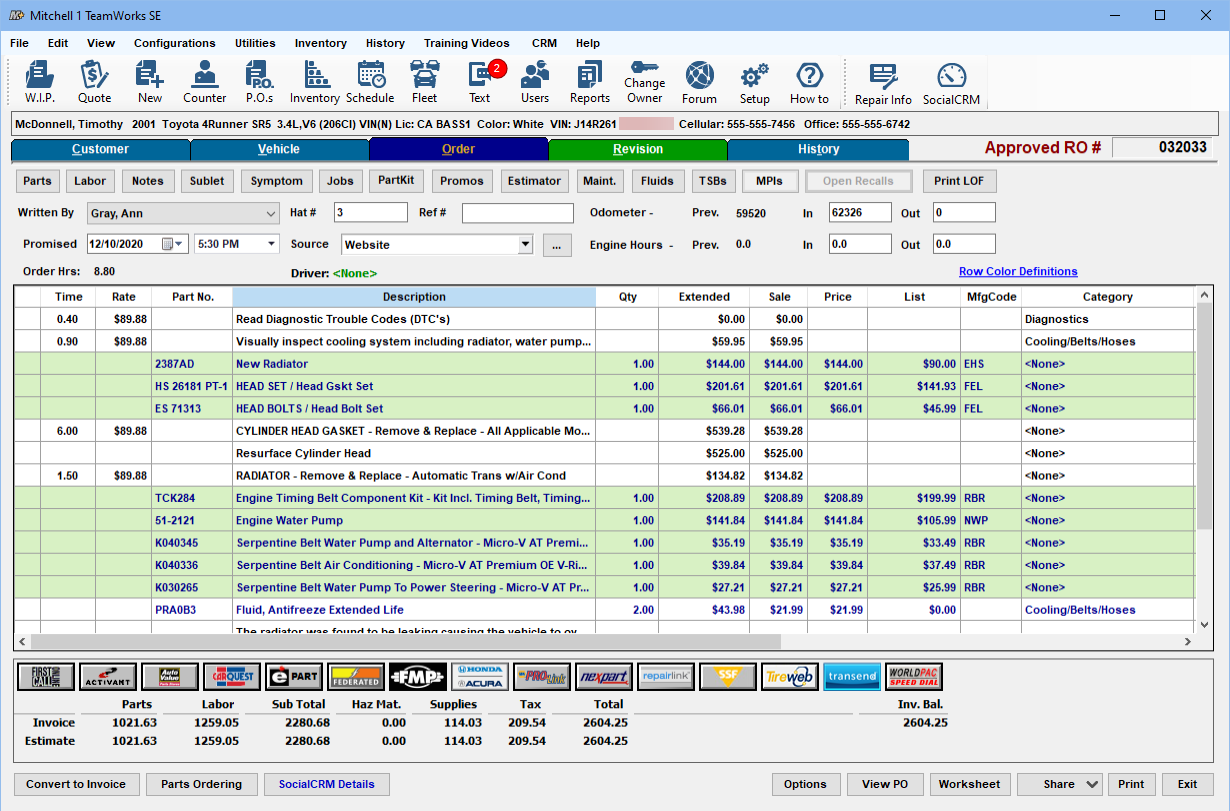Open the Reports icon
The height and width of the screenshot is (811, 1230).
pos(589,82)
